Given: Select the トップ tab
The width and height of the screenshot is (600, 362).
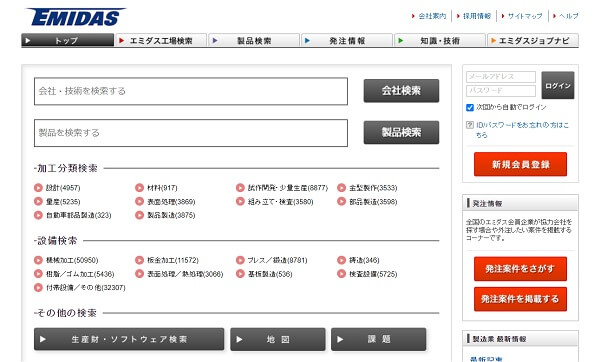Looking at the screenshot, I should click(x=68, y=40).
